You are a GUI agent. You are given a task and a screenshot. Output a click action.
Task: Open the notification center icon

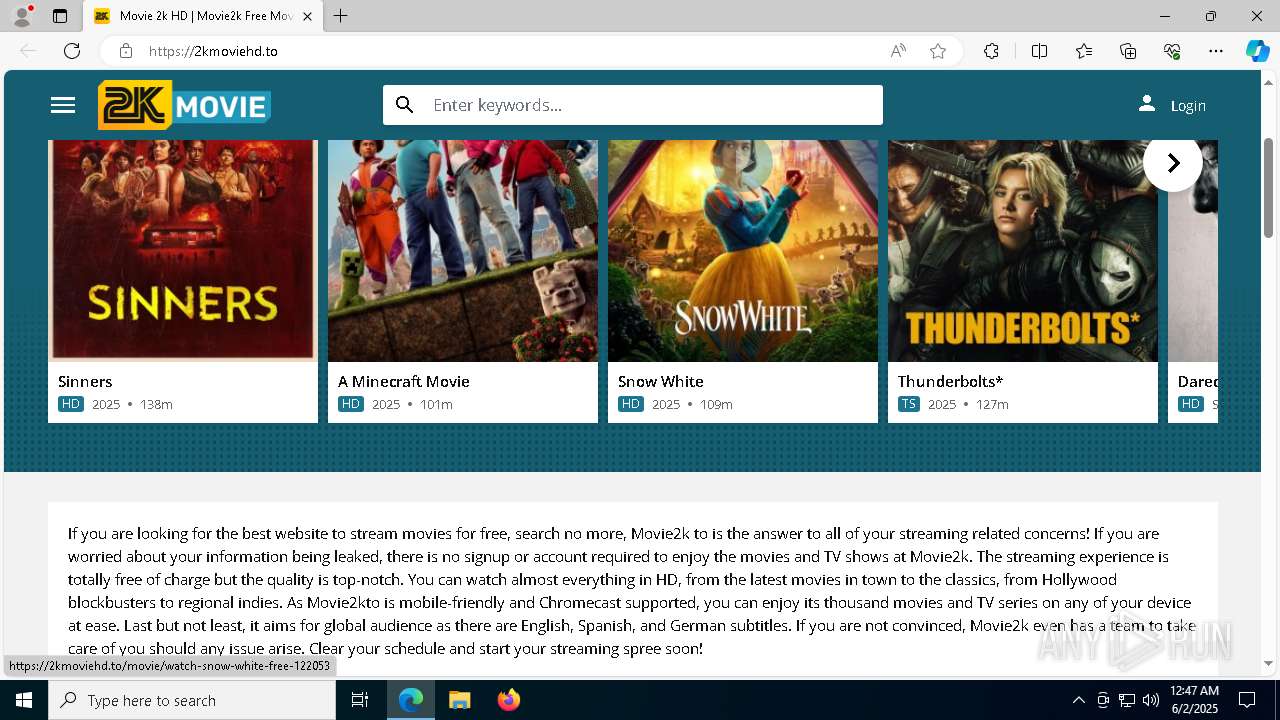click(1247, 700)
